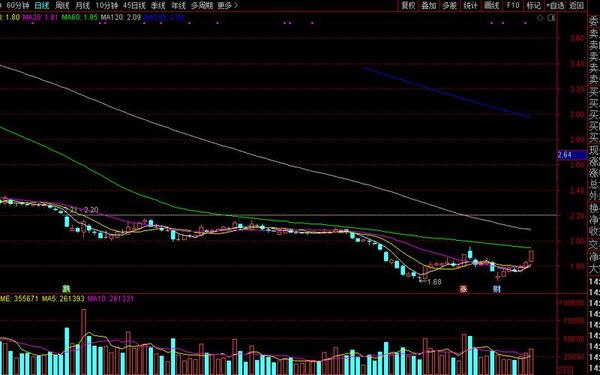This screenshot has height=375, width=600.
Task: Open the 统计 statistics menu
Action: coord(470,5)
